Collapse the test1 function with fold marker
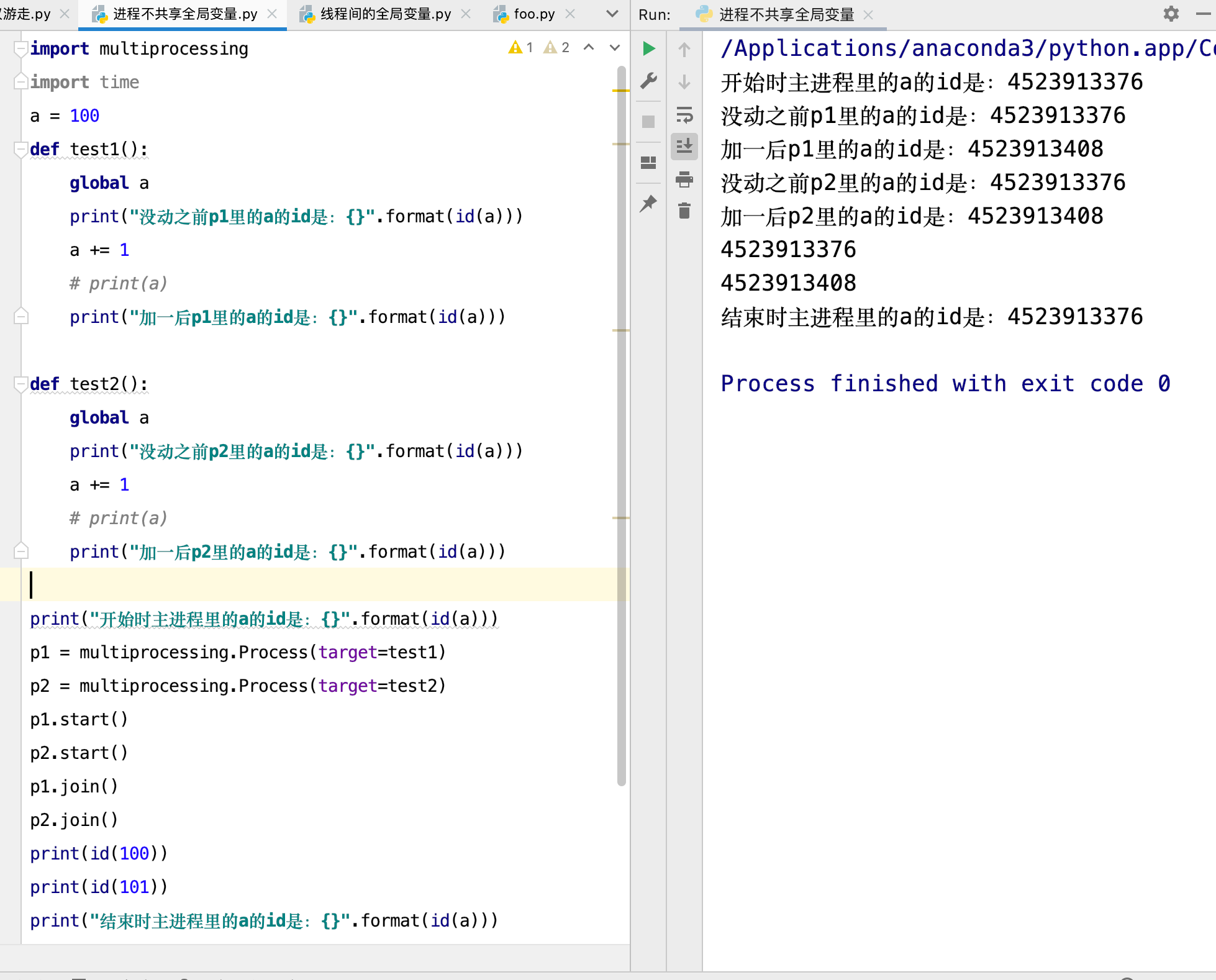This screenshot has height=980, width=1216. pyautogui.click(x=20, y=149)
